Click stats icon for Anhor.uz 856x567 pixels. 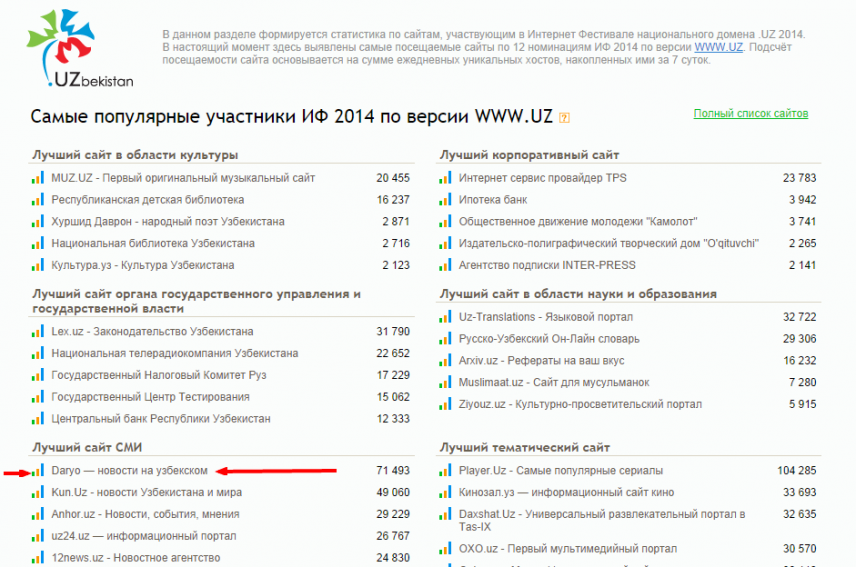38,514
